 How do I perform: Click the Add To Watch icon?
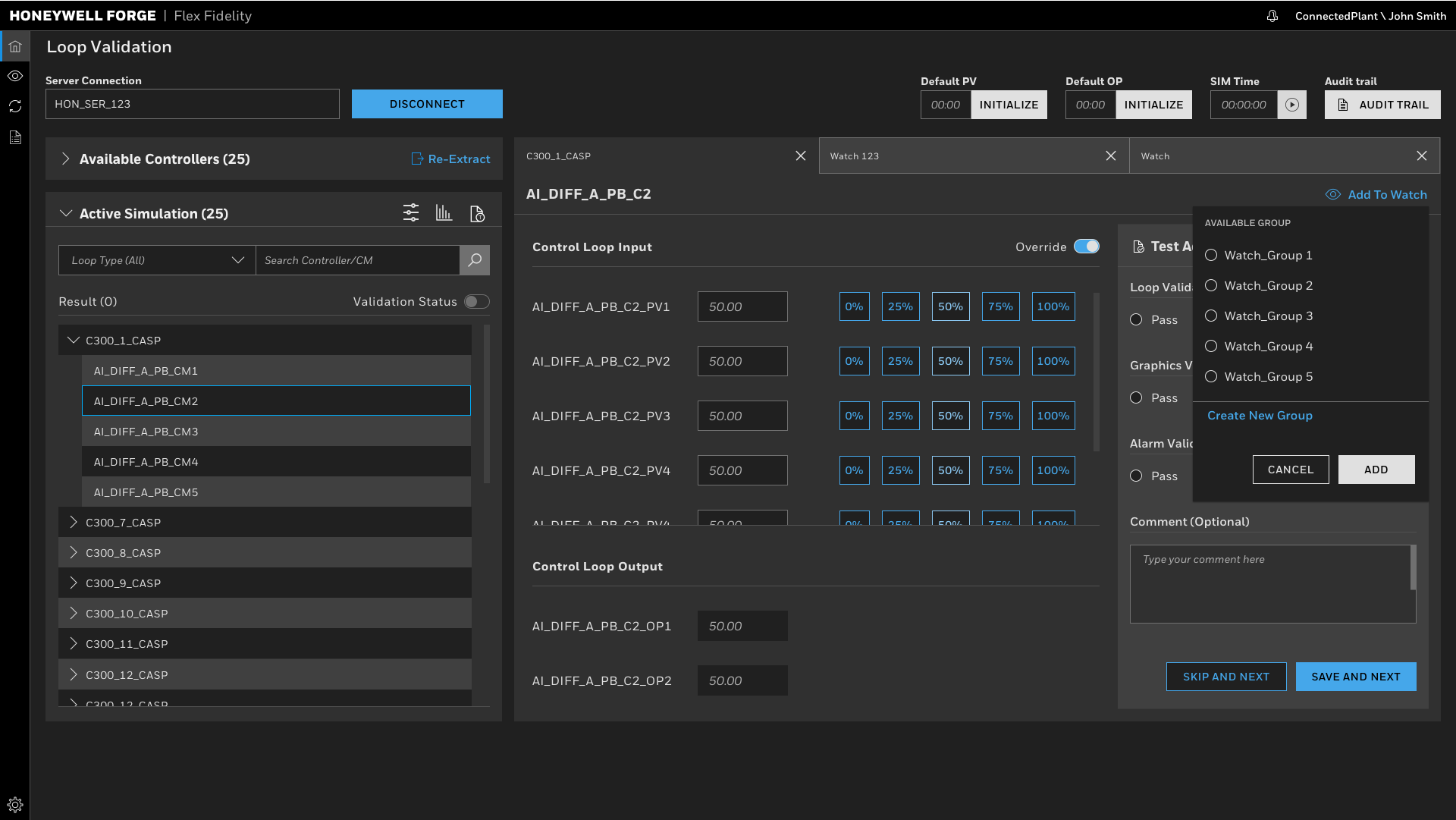point(1333,194)
